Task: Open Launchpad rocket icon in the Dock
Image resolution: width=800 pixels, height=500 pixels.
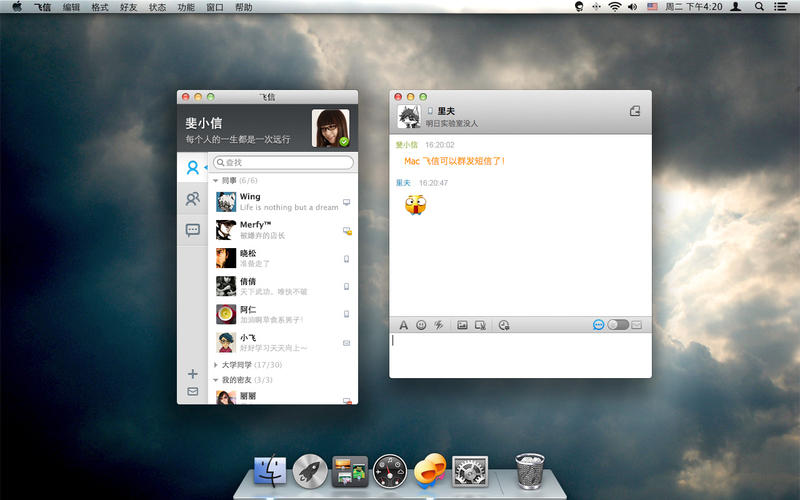Action: tap(310, 470)
